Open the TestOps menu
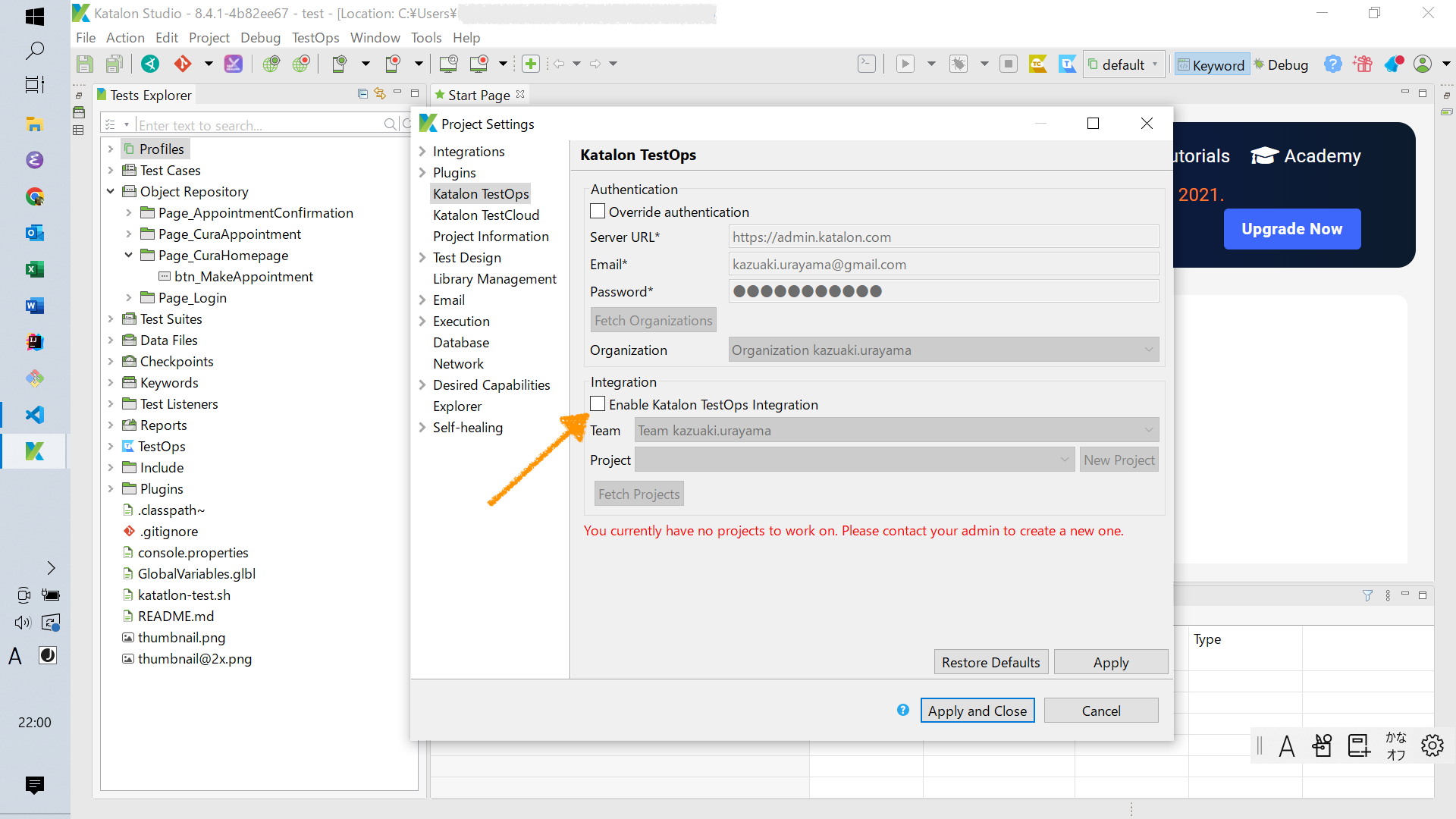 (x=315, y=38)
